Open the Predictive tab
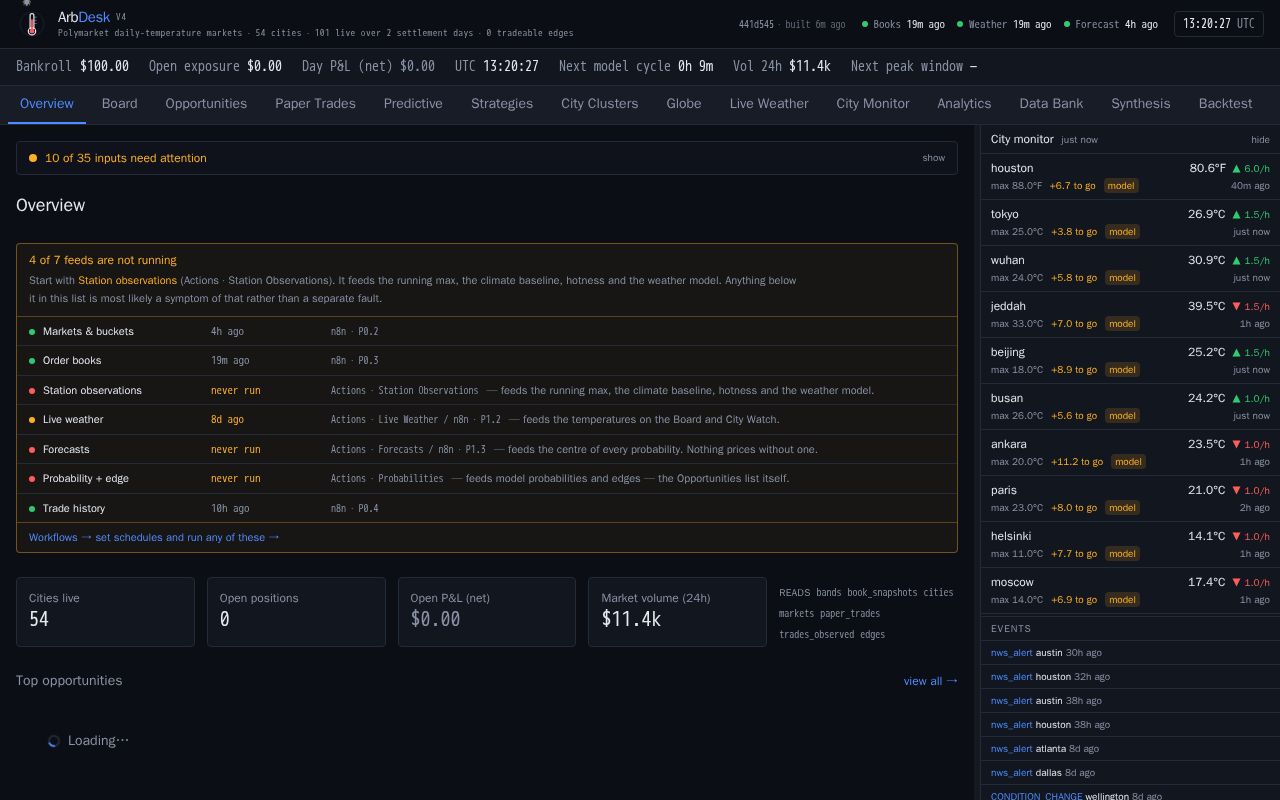 point(413,104)
